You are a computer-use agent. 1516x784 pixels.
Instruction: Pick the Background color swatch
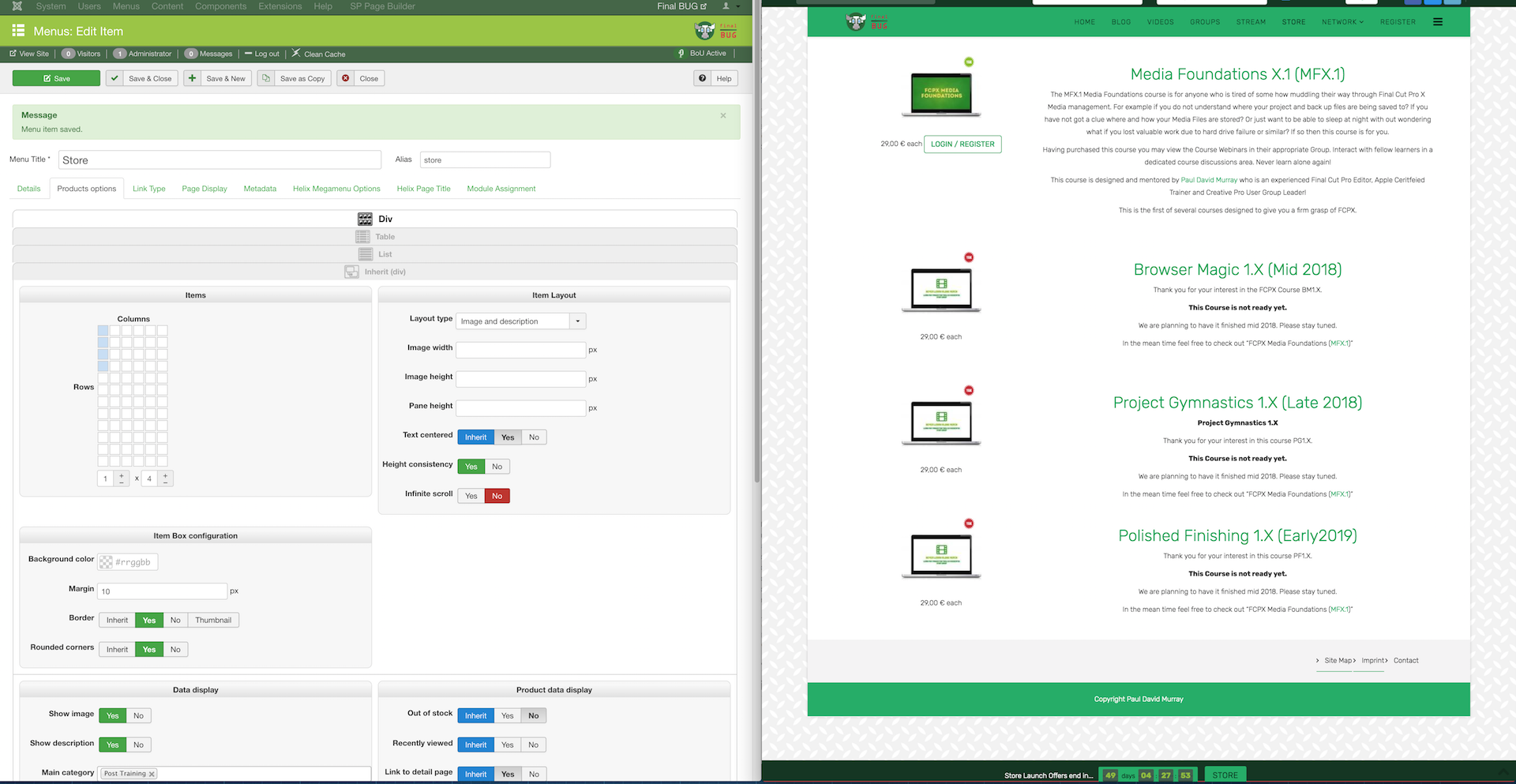tap(106, 562)
